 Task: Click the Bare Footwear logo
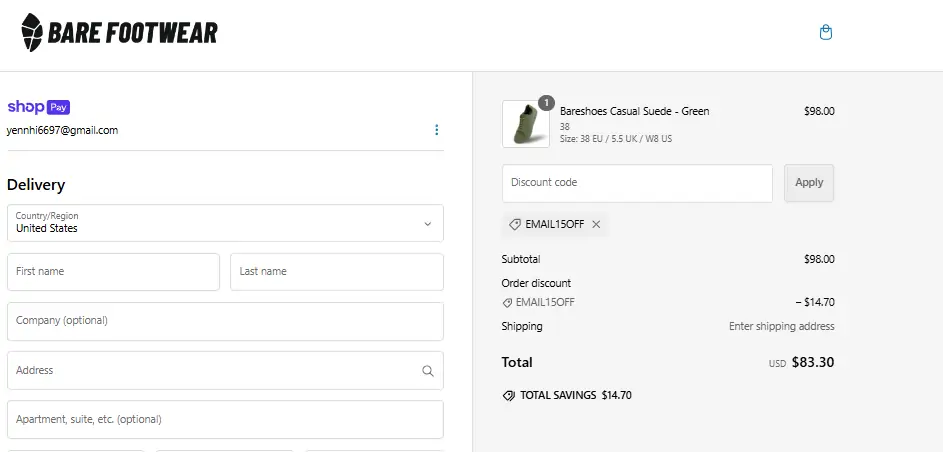pyautogui.click(x=119, y=34)
